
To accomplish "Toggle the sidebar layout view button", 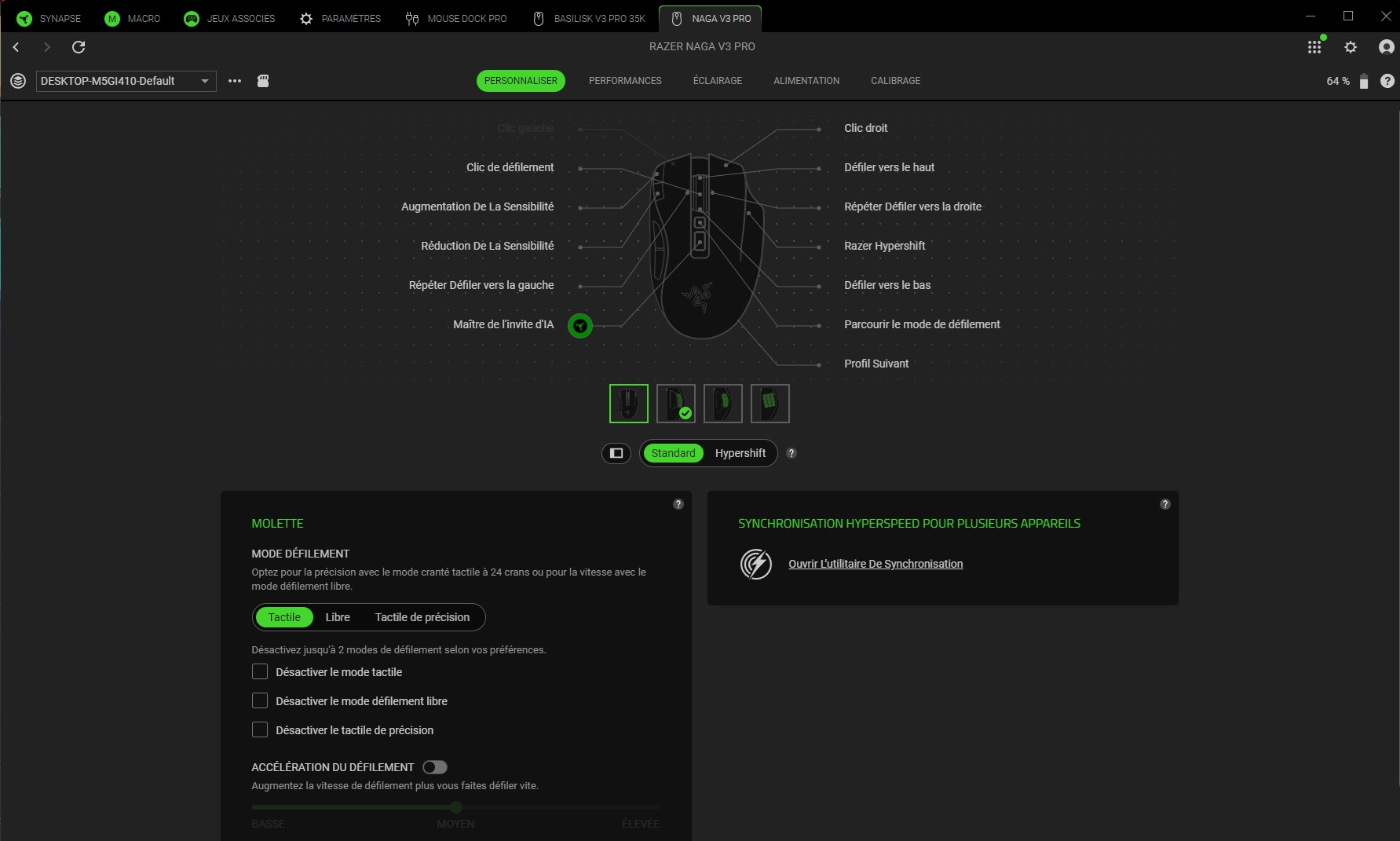I will (616, 453).
